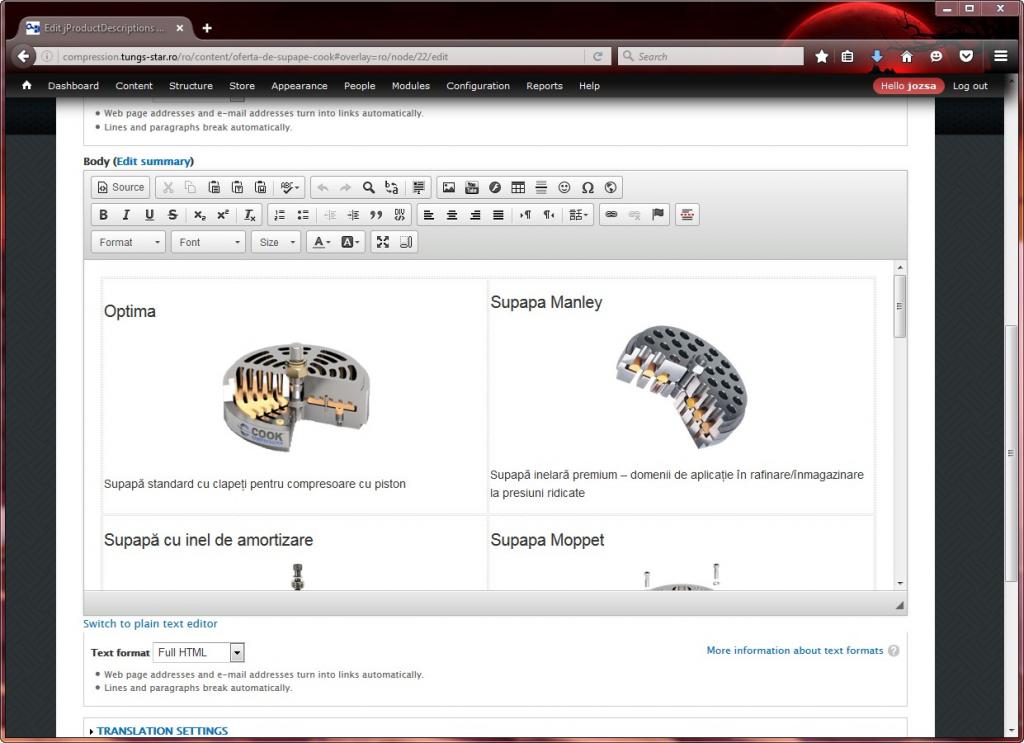Screen dimensions: 1024x743
Task: Open the Configuration admin menu
Action: tap(478, 86)
